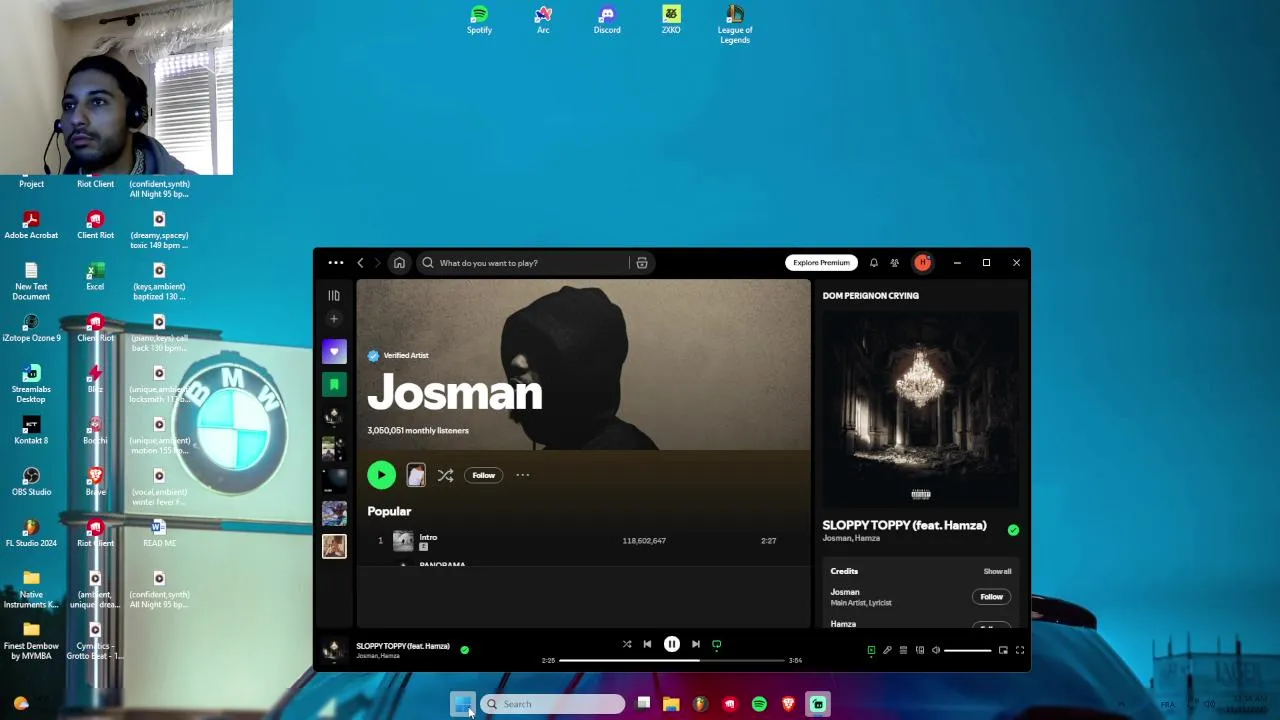
Task: Click the artist pick thumbnail beside play
Action: [416, 475]
